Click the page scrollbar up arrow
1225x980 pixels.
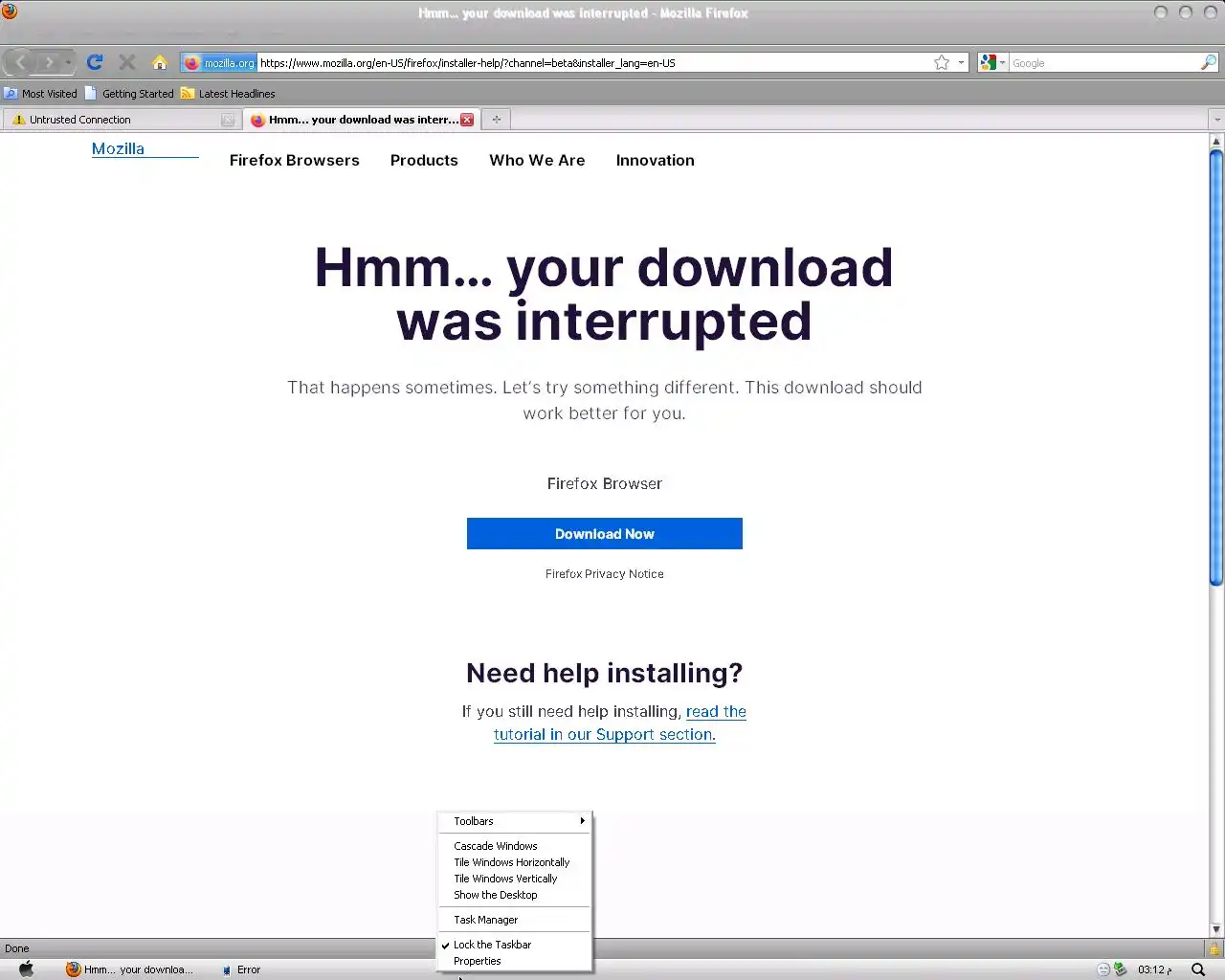coord(1216,141)
